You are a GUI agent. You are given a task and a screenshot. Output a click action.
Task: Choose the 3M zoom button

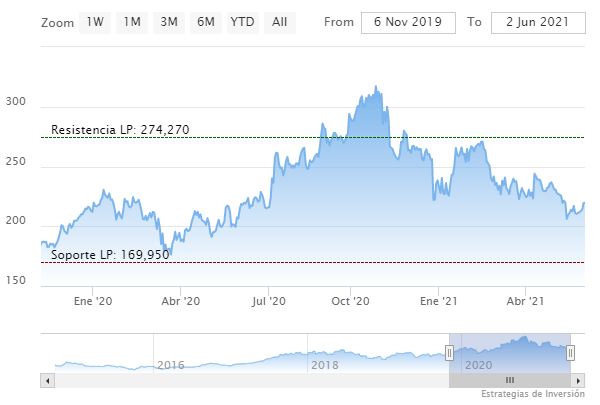click(168, 22)
